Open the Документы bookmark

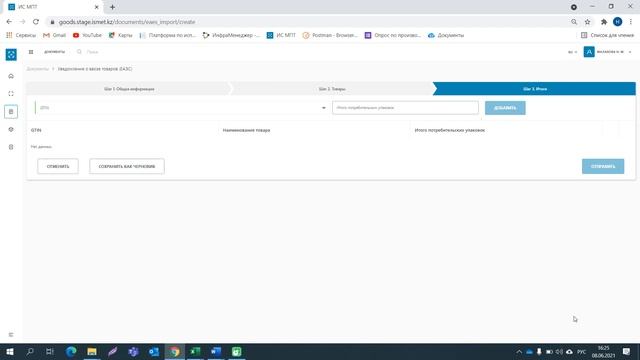(446, 35)
